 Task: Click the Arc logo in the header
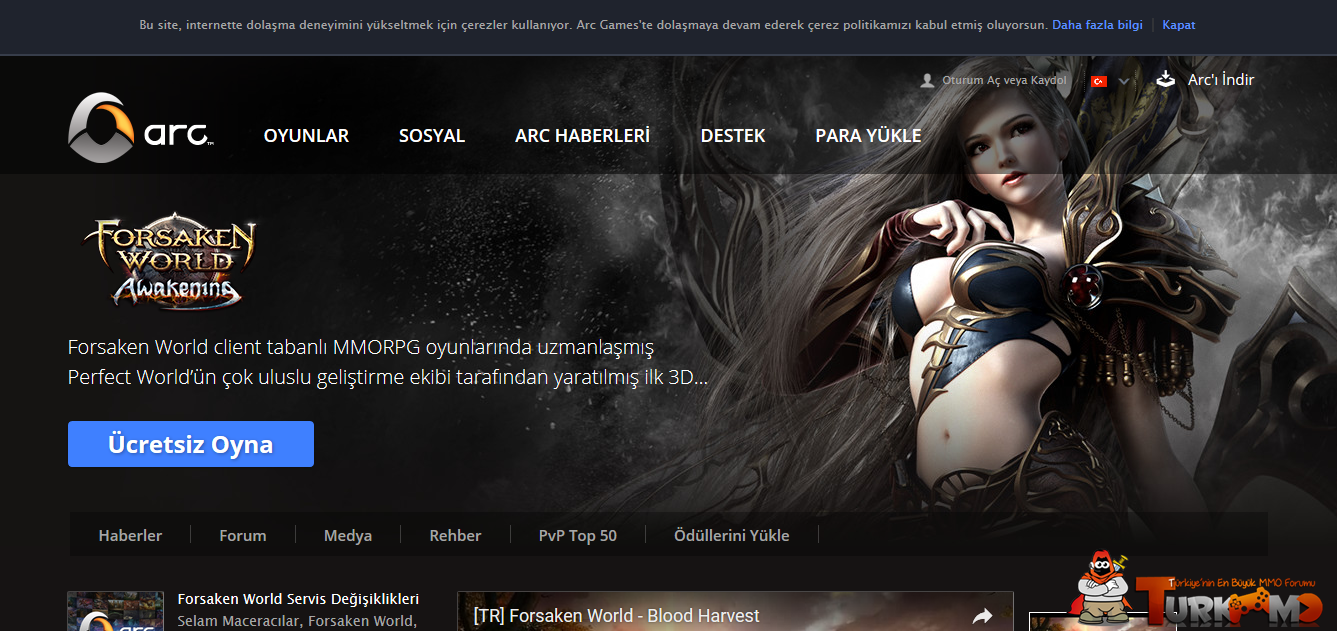pyautogui.click(x=141, y=127)
